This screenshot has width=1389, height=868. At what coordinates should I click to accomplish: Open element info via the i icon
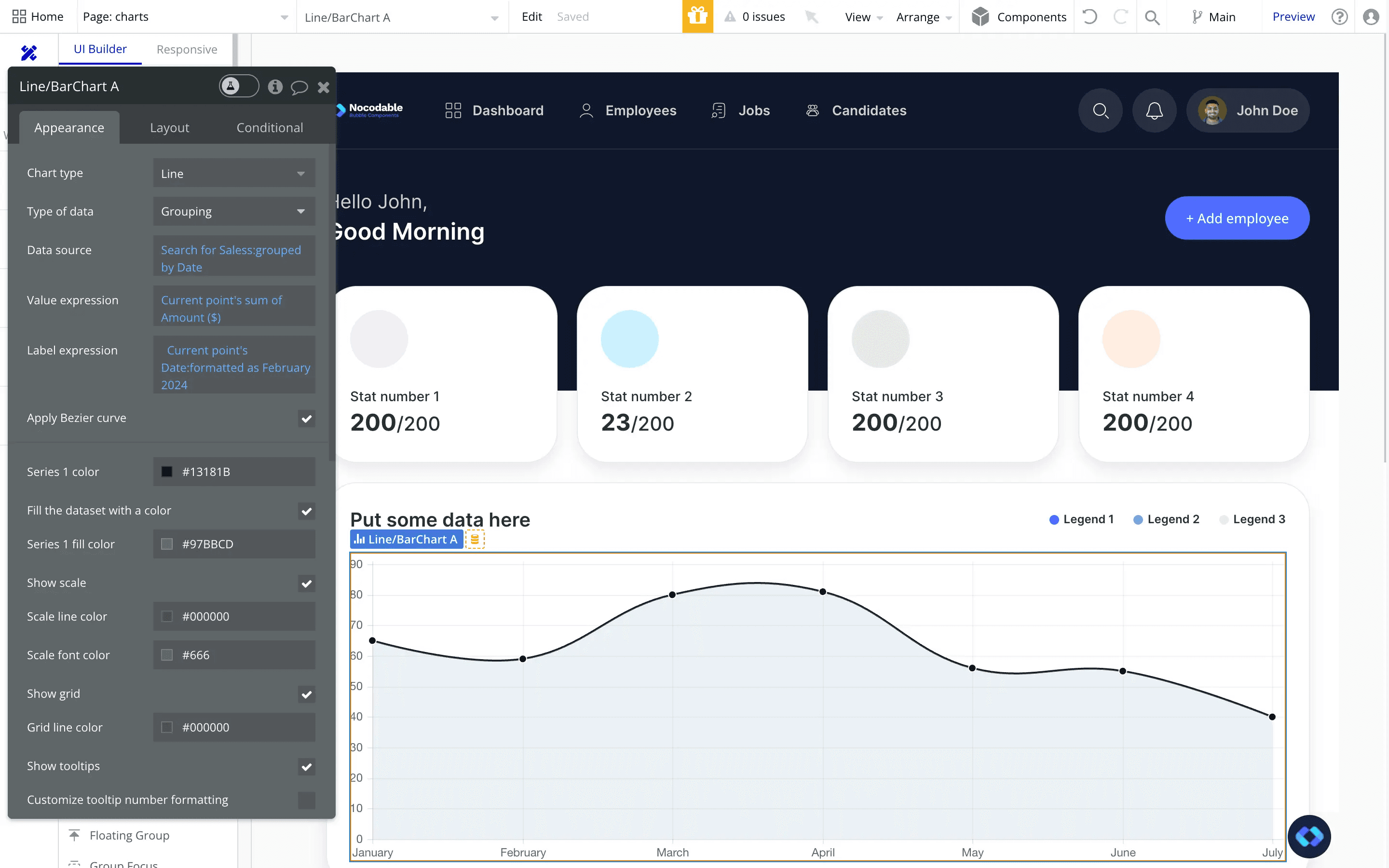(x=275, y=87)
